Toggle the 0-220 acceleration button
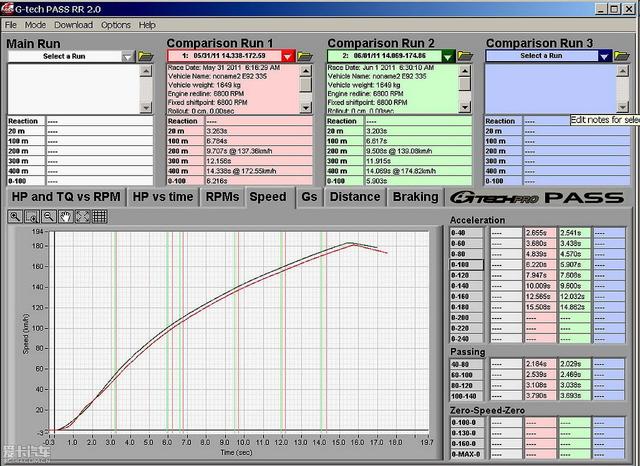640x466 pixels. (x=466, y=328)
